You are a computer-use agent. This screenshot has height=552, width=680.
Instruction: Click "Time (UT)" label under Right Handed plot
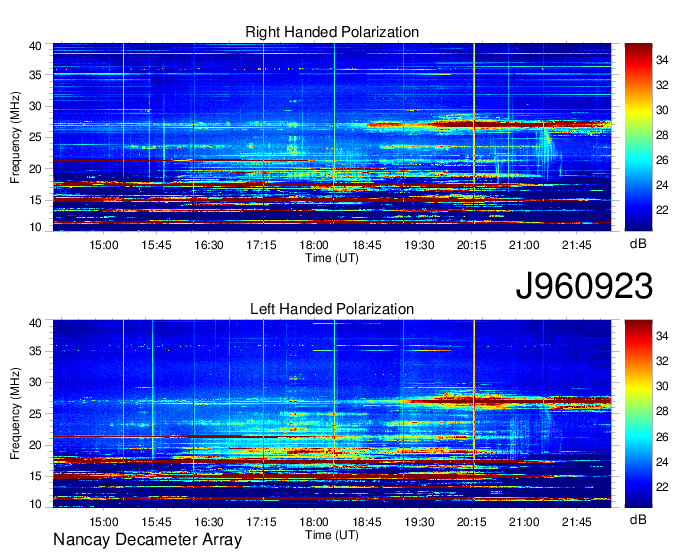pos(332,258)
